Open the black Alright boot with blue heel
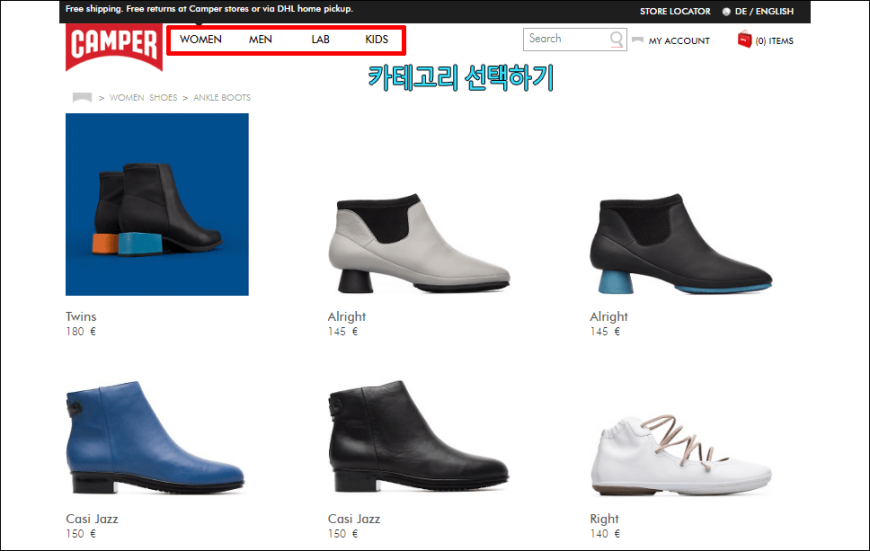Viewport: 870px width, 551px height. coord(681,243)
